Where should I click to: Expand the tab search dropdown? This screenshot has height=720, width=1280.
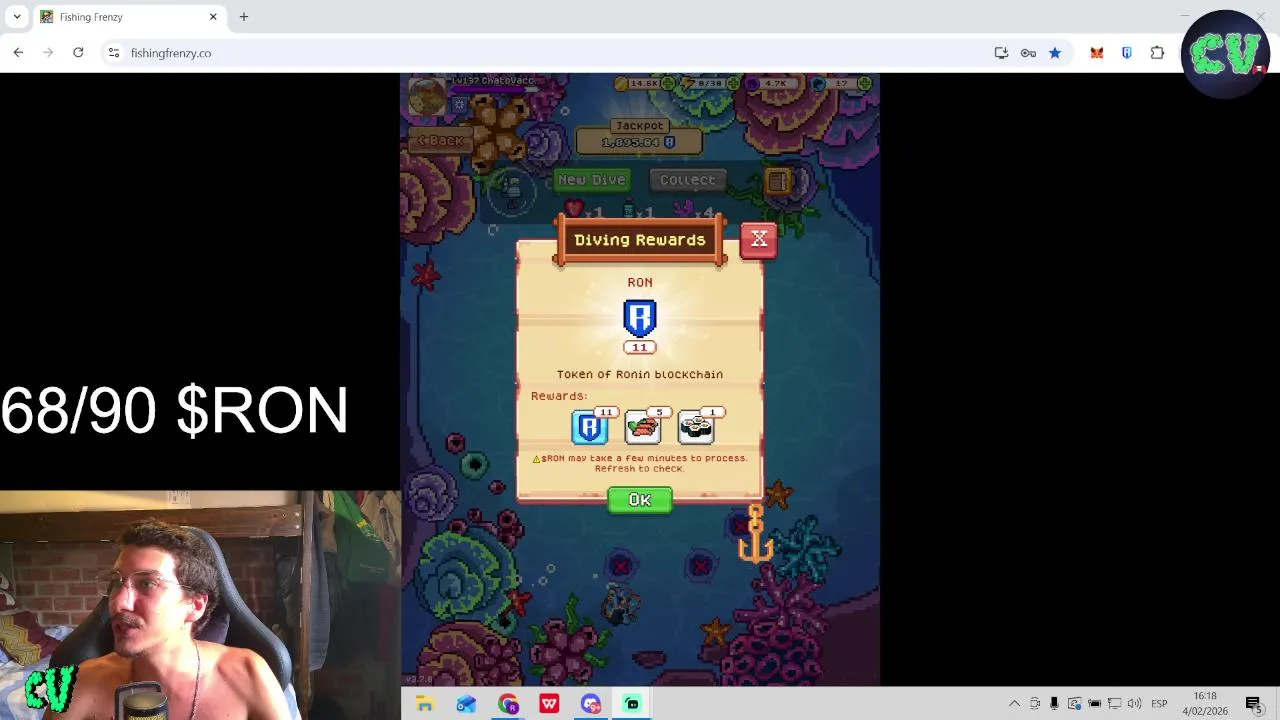tap(17, 17)
